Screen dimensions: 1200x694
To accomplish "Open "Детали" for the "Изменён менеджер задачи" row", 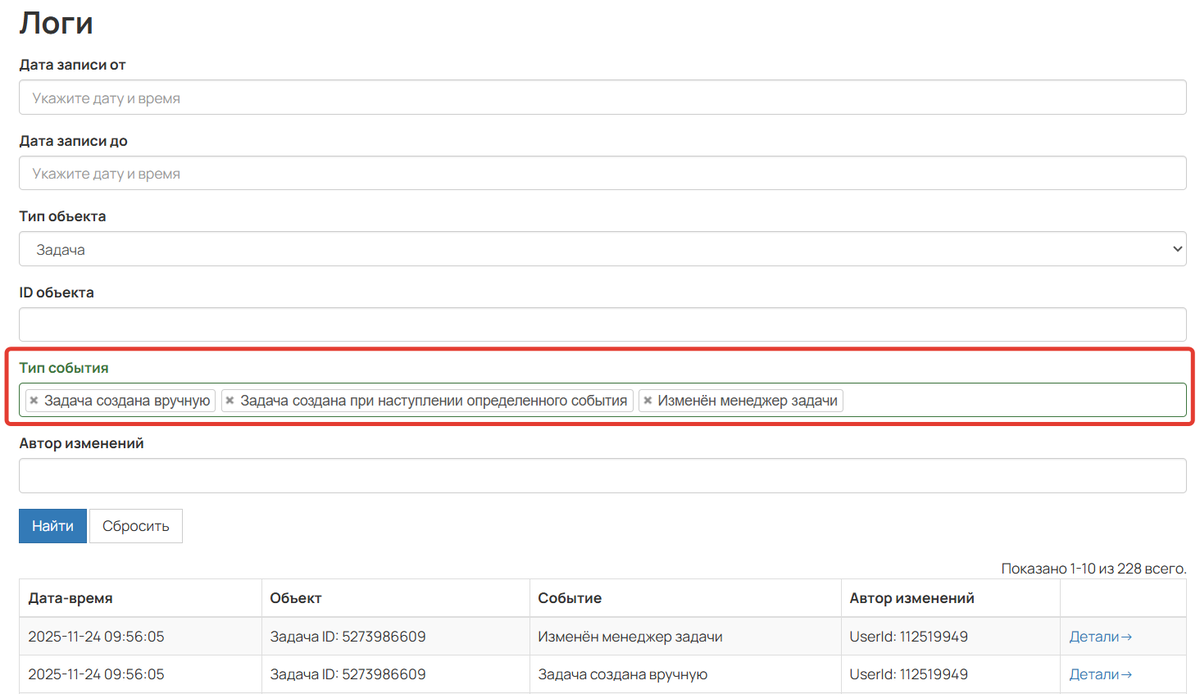I will click(1100, 637).
